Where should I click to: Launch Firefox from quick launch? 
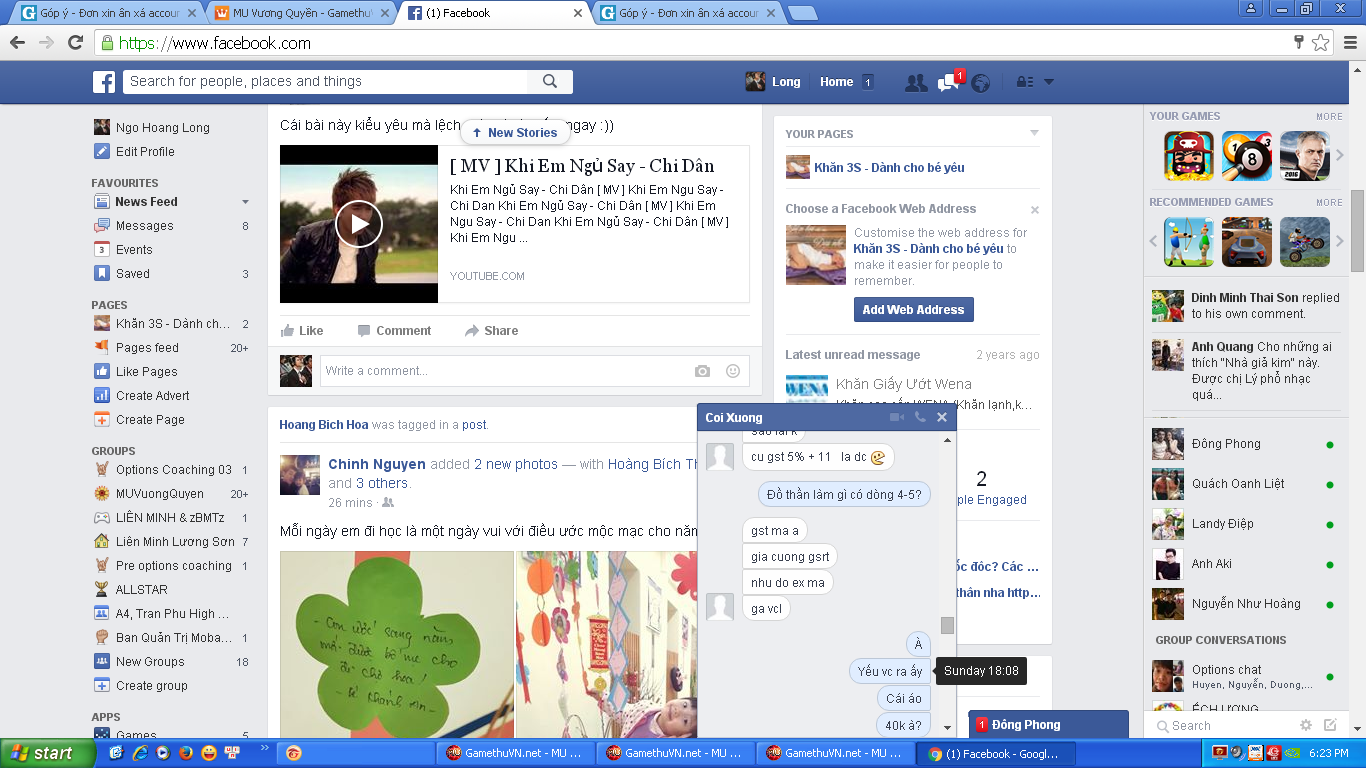click(186, 753)
